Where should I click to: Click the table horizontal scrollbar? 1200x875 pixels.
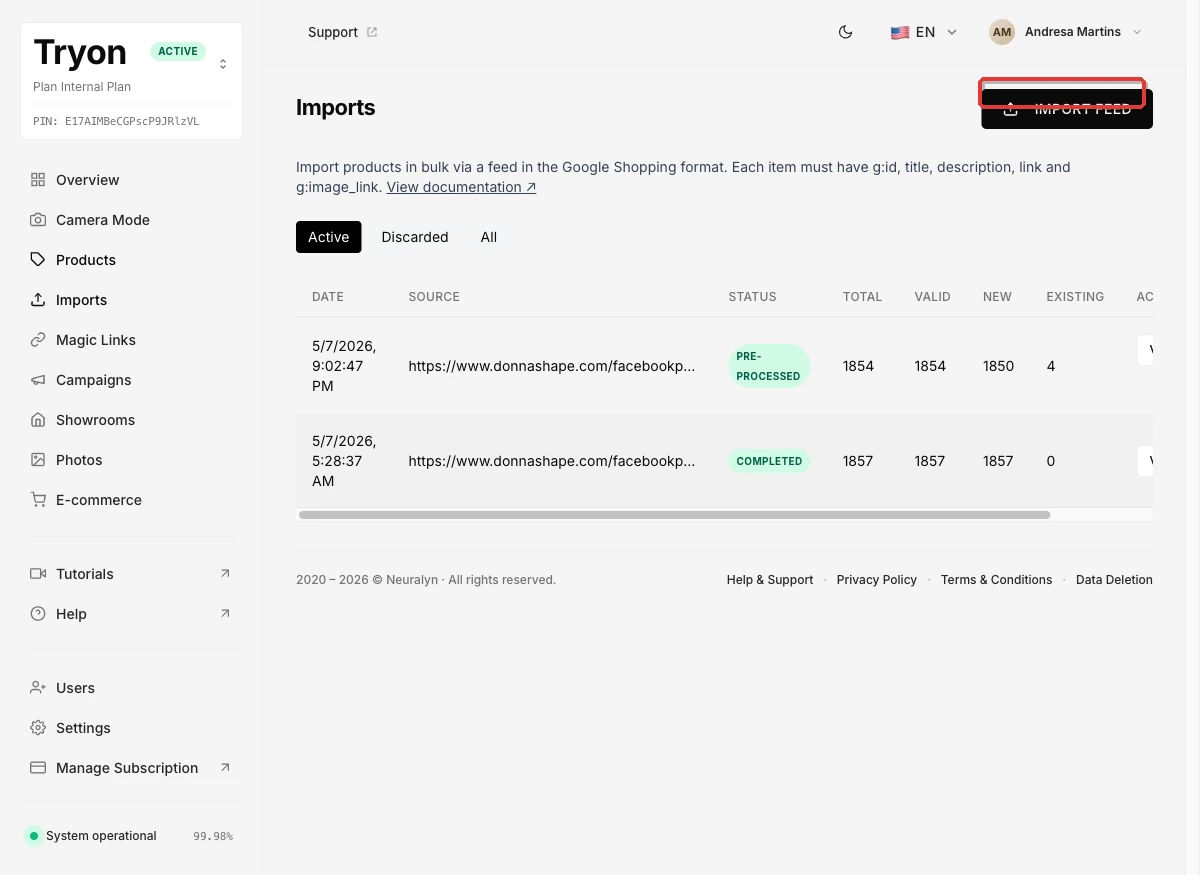674,515
